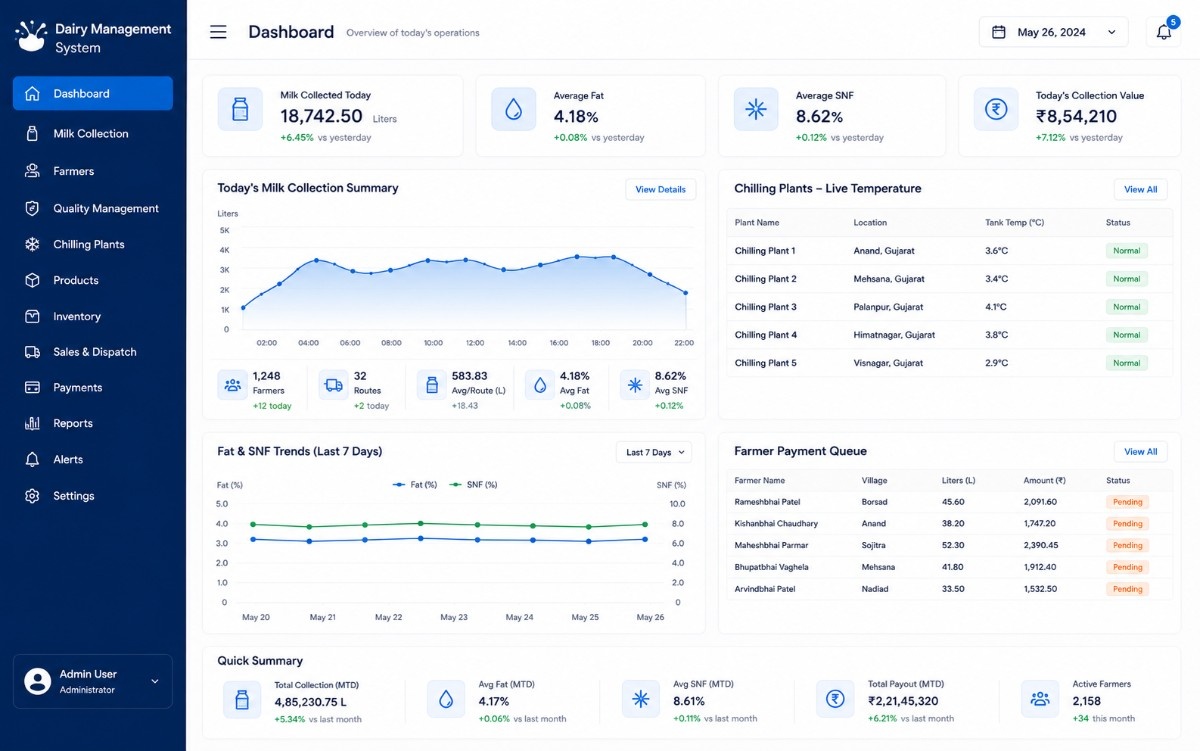Open Farmers section in sidebar
Image resolution: width=1200 pixels, height=751 pixels.
click(93, 171)
